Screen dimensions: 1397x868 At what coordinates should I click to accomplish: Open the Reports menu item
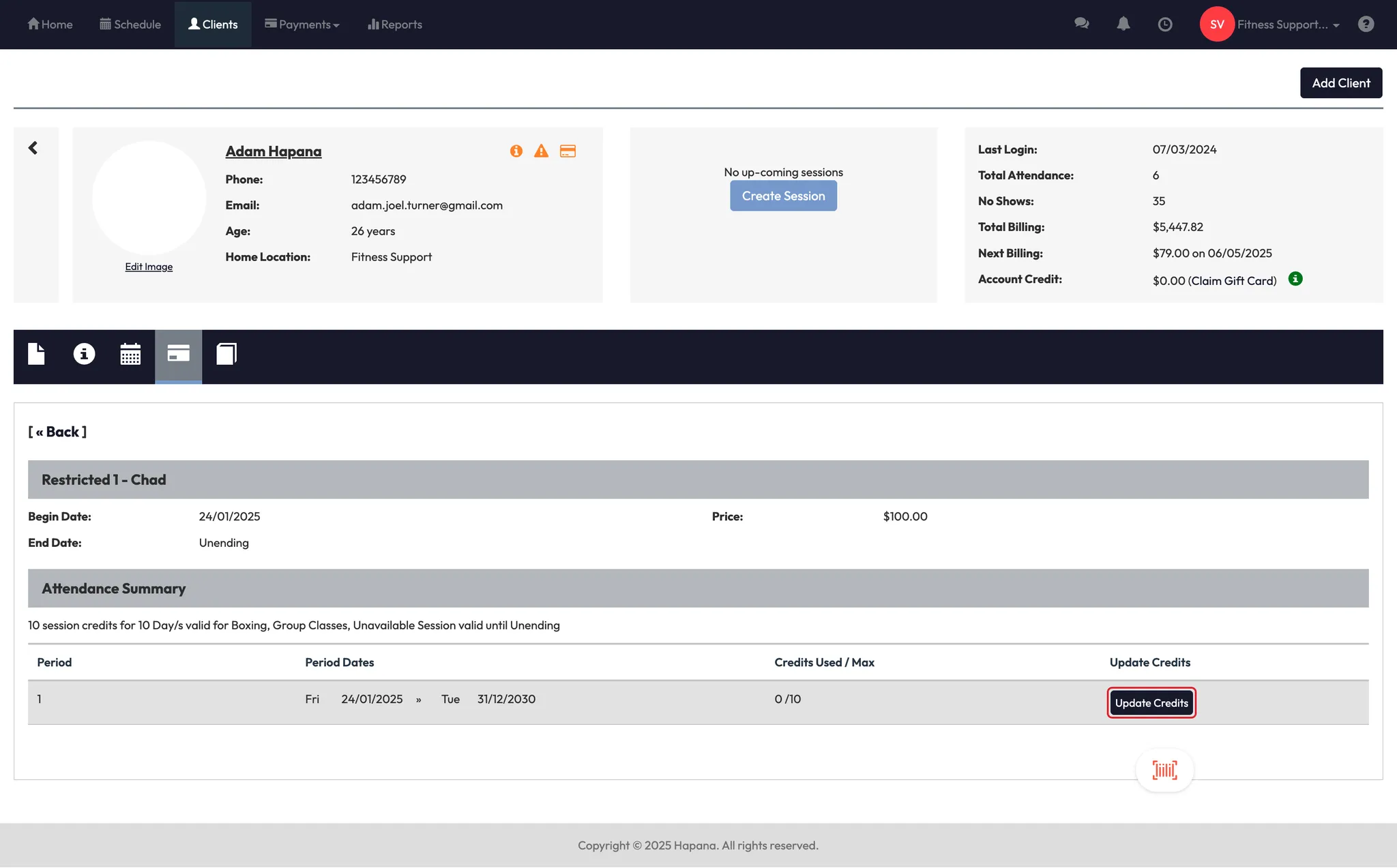click(x=395, y=25)
